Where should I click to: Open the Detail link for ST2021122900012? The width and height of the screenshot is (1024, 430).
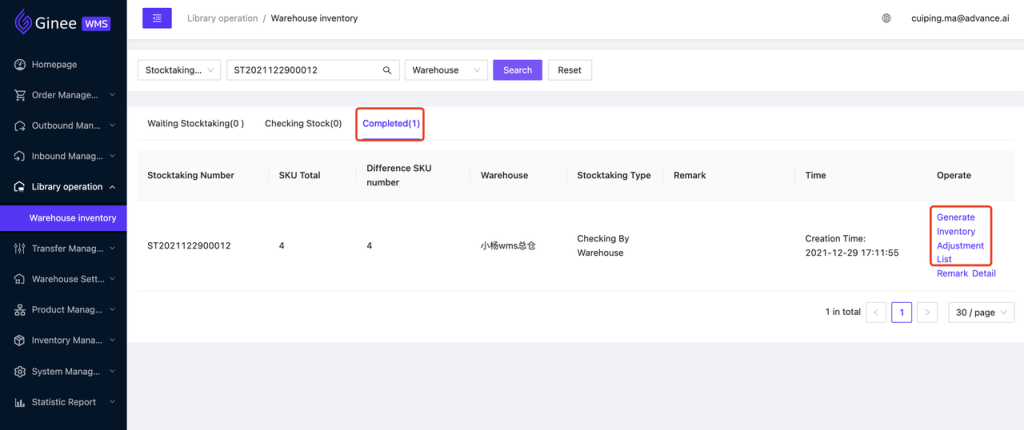(984, 273)
